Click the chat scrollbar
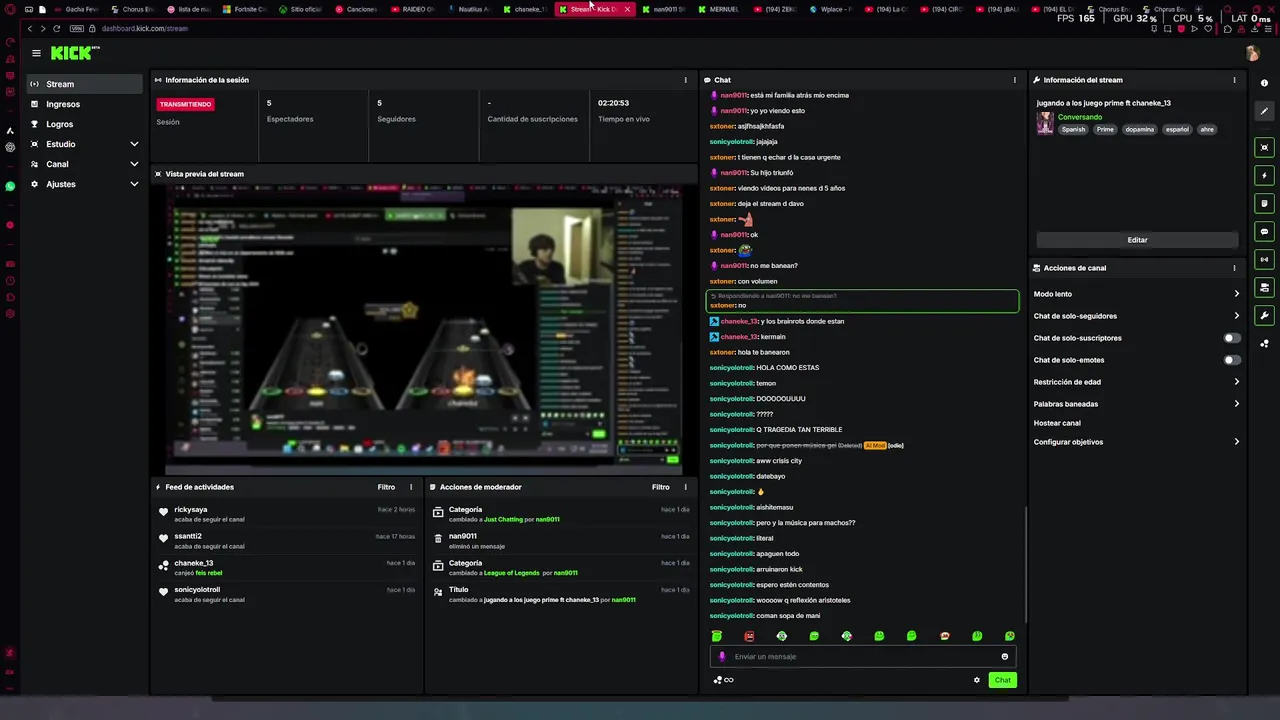 pyautogui.click(x=1026, y=565)
